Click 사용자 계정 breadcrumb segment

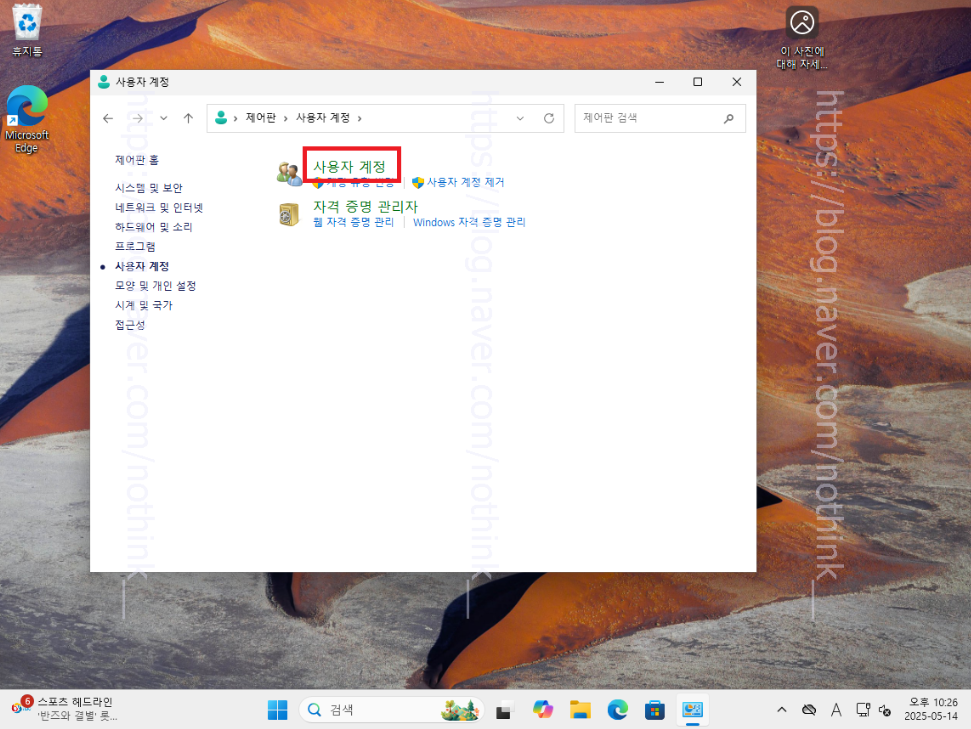[x=323, y=118]
